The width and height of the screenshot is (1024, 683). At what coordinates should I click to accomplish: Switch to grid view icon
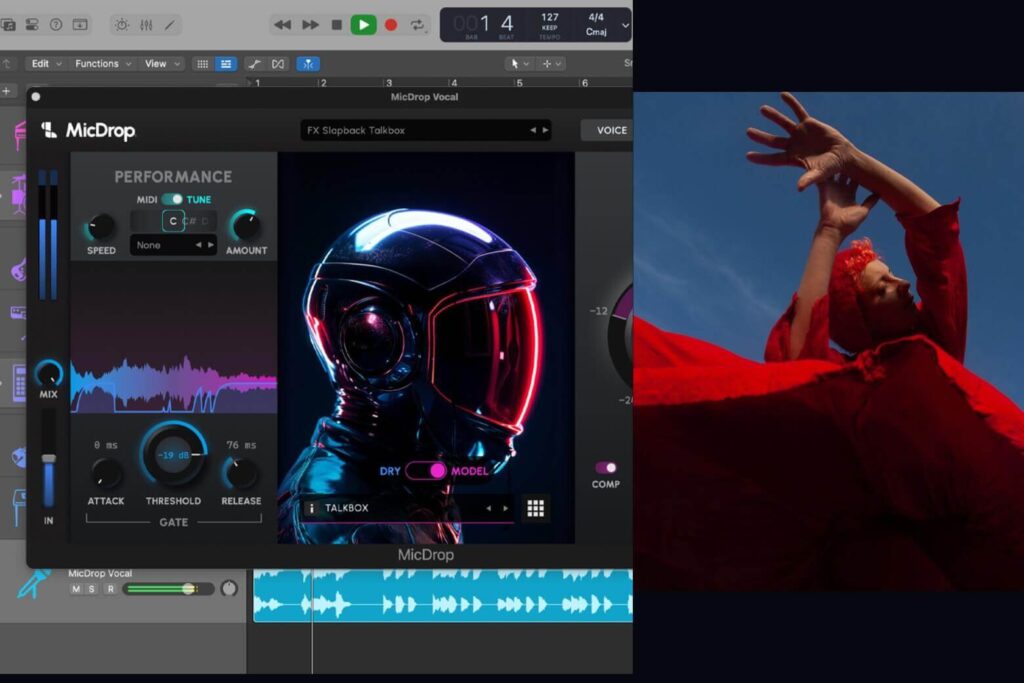(x=202, y=64)
